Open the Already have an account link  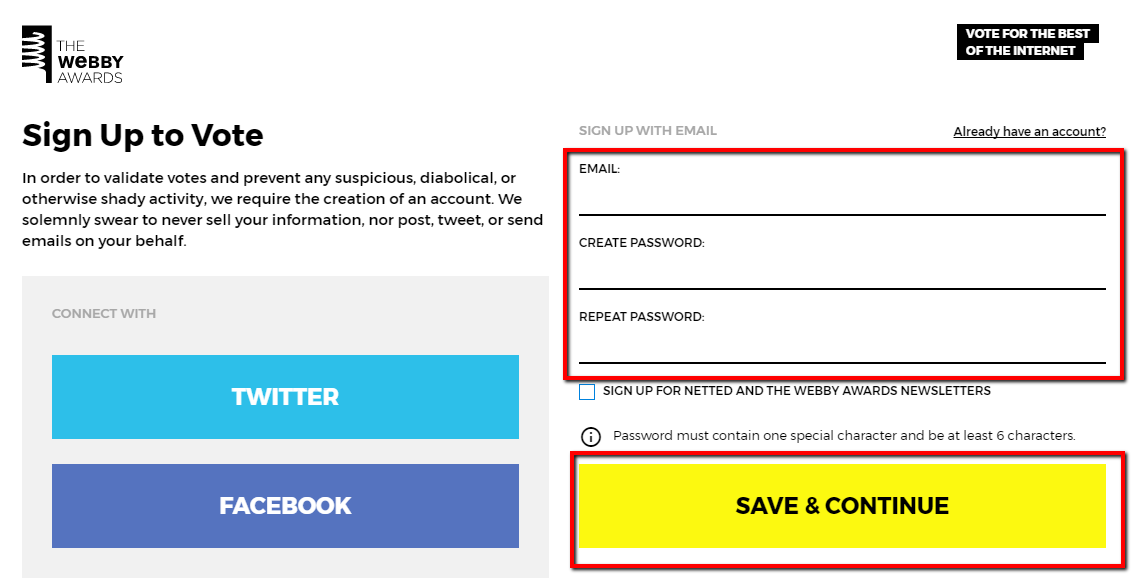pyautogui.click(x=1029, y=131)
